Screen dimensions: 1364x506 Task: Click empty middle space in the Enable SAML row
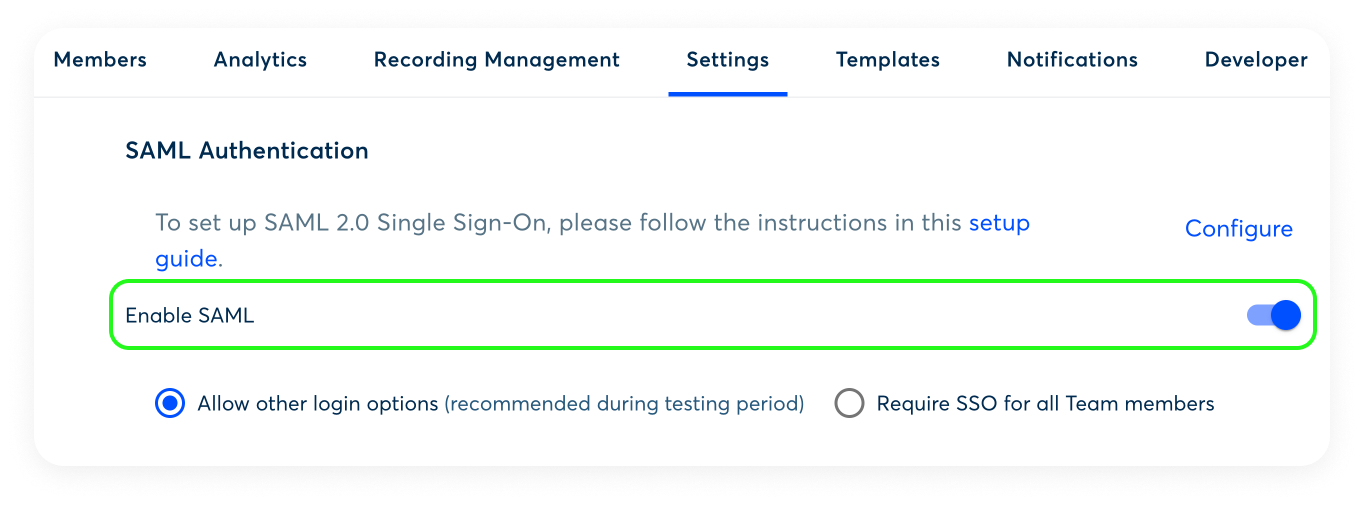(700, 316)
